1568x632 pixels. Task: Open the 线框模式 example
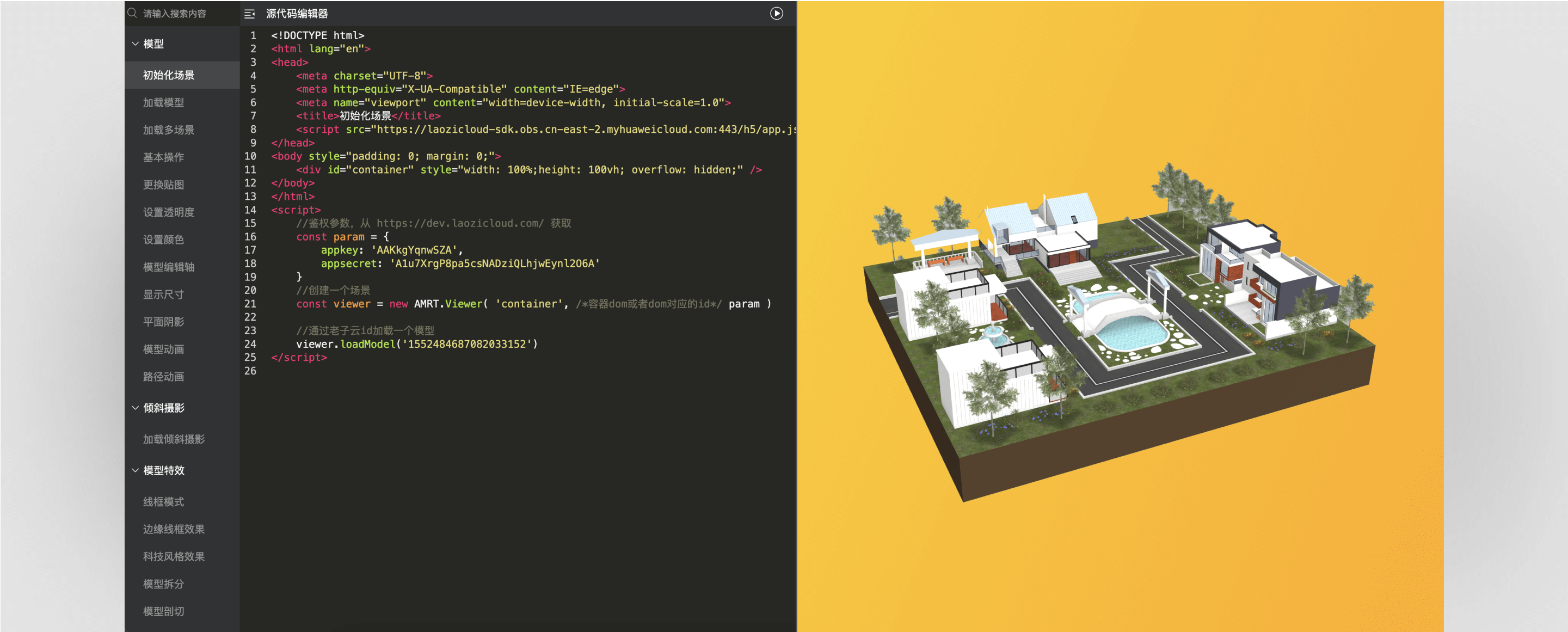coord(163,502)
